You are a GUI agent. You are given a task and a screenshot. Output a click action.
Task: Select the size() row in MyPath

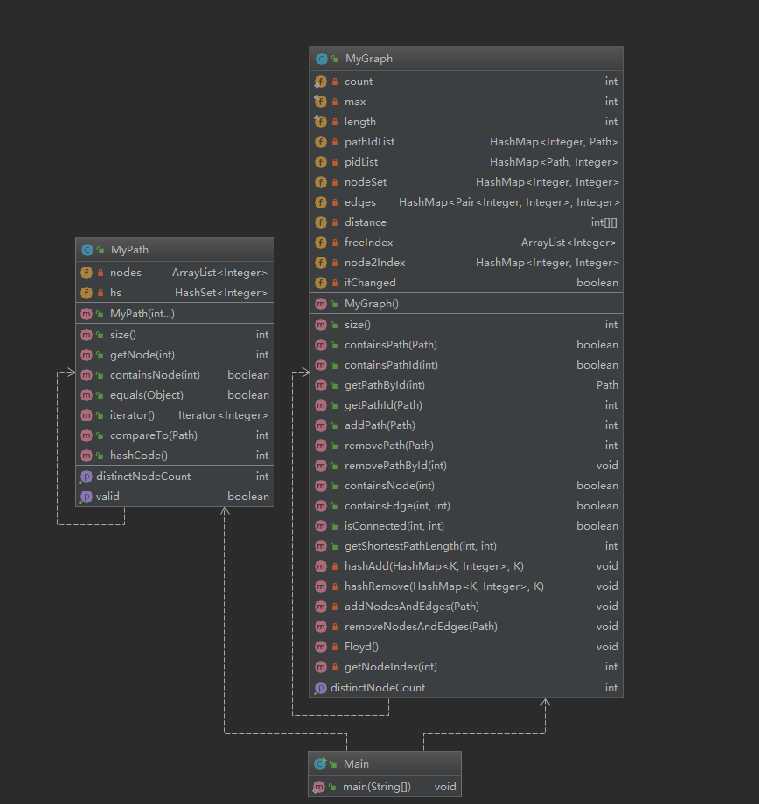174,335
